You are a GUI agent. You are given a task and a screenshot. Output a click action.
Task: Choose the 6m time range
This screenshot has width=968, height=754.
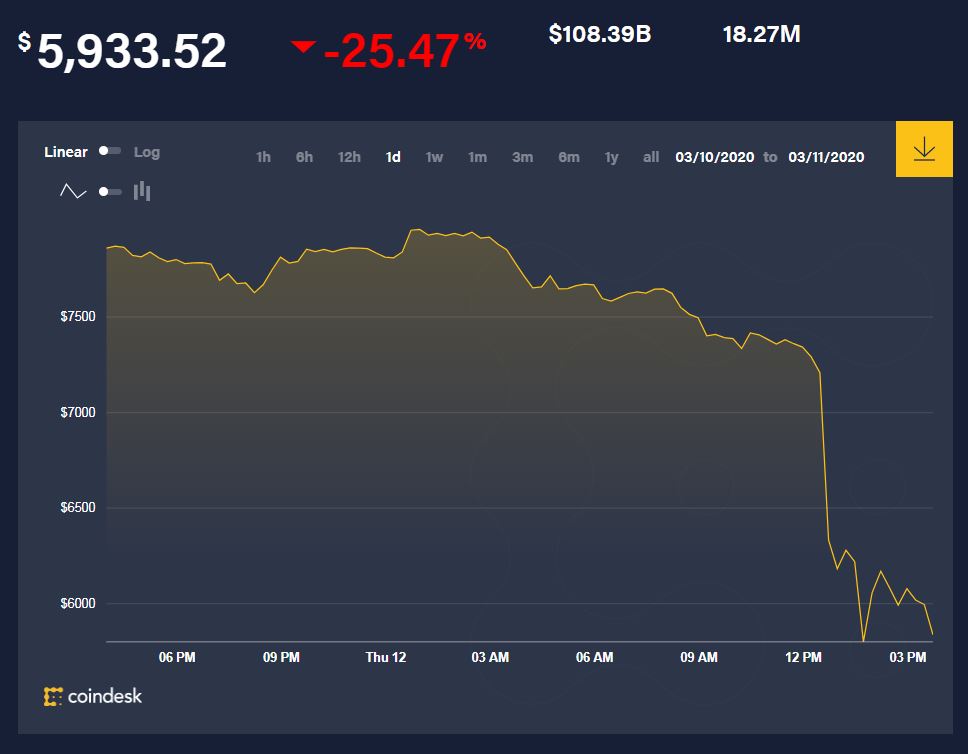point(568,157)
